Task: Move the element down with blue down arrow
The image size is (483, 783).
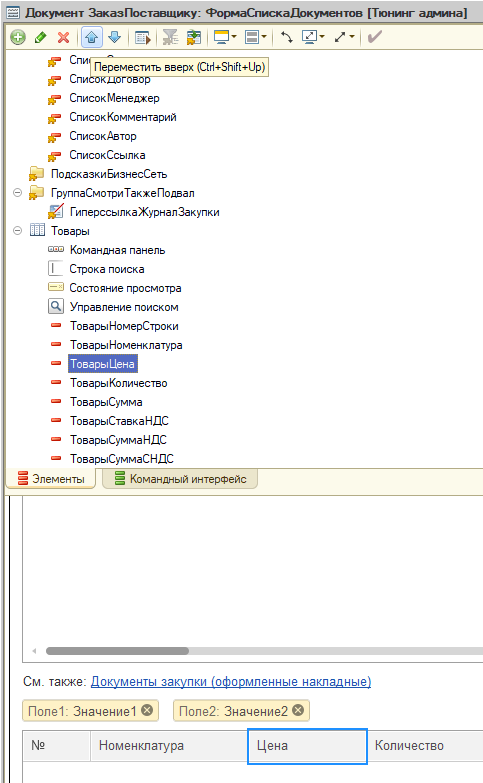Action: click(x=115, y=37)
